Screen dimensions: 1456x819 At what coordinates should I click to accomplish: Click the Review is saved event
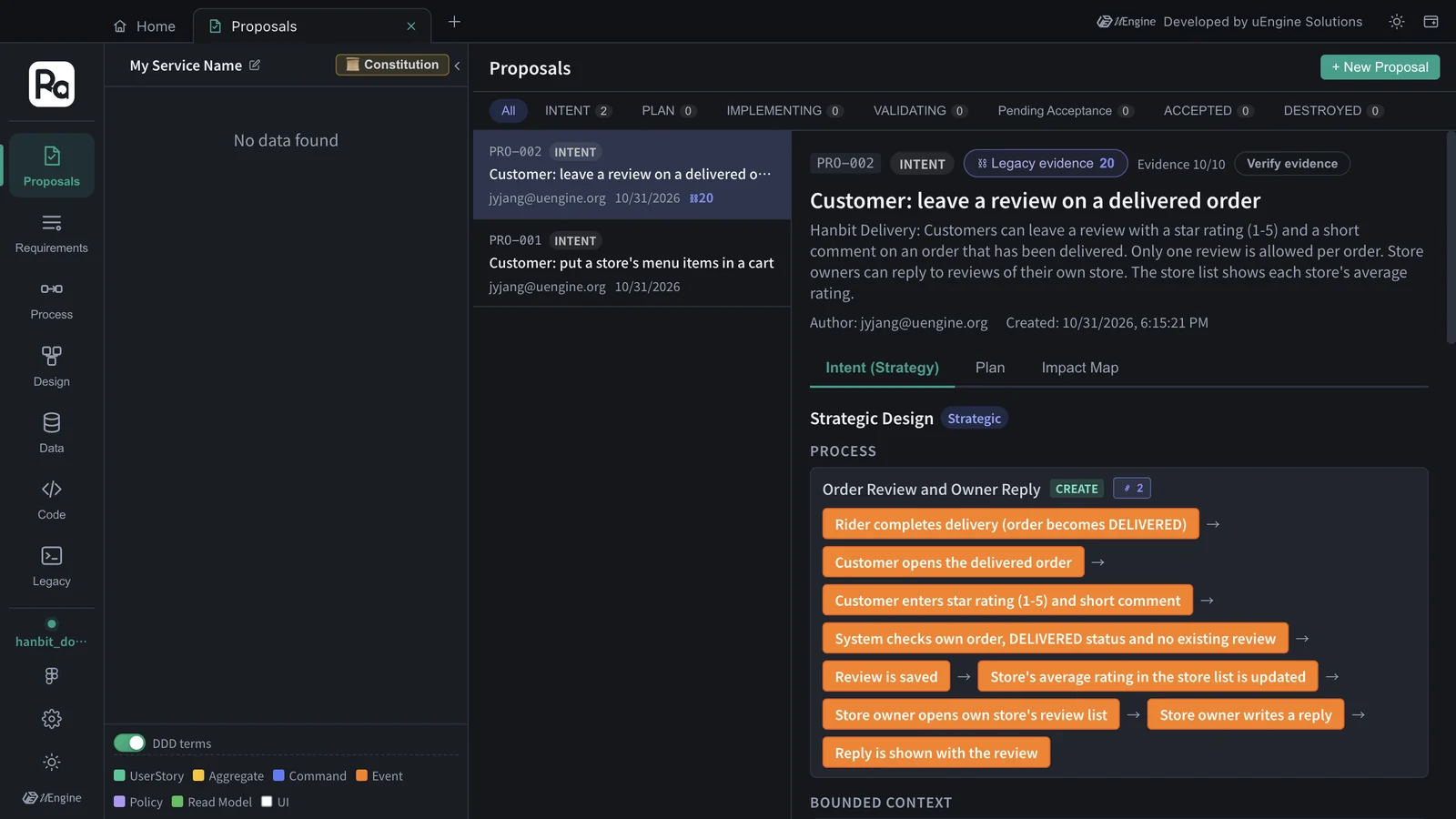(x=885, y=677)
